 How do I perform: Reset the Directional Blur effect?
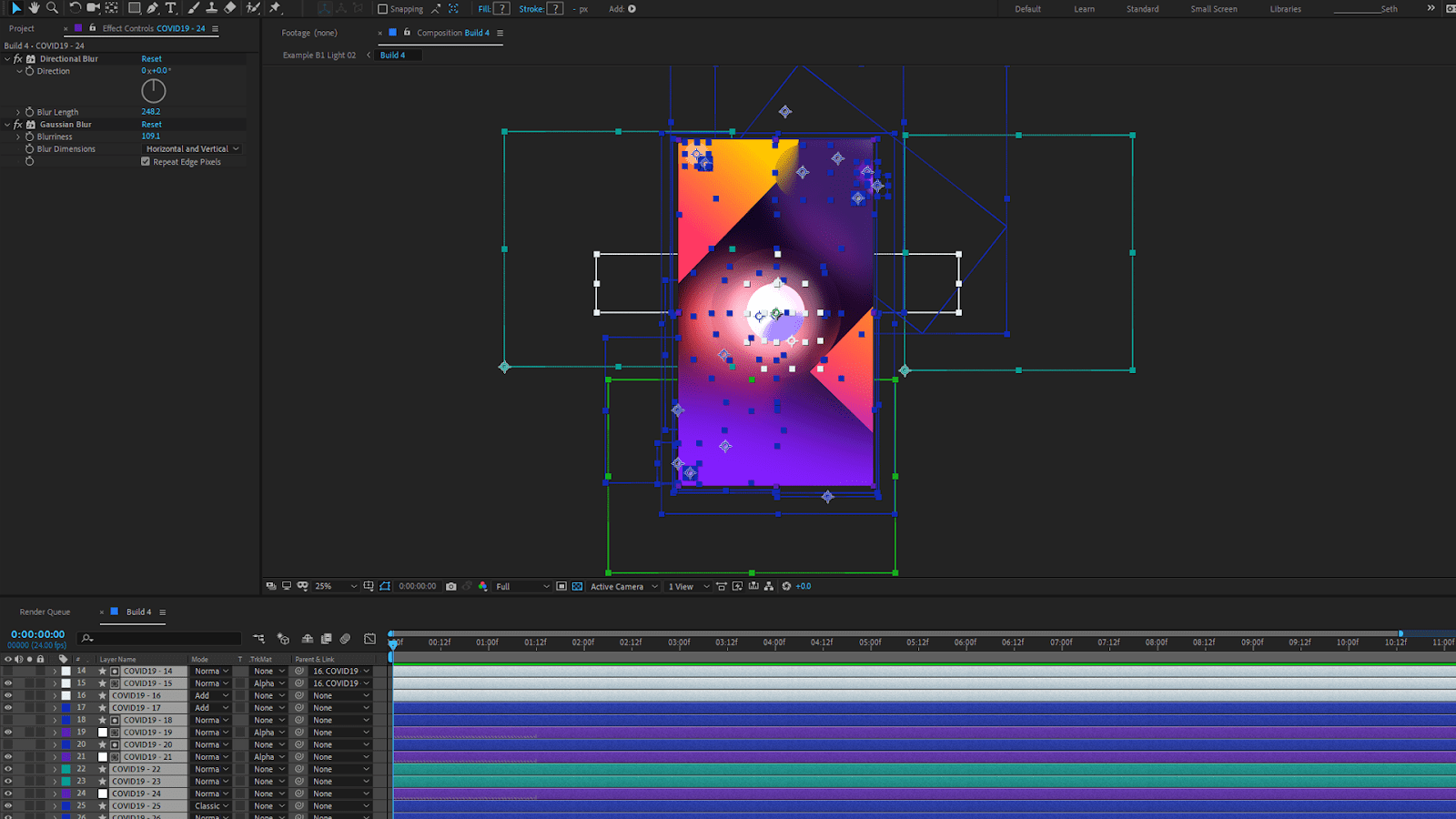(151, 59)
